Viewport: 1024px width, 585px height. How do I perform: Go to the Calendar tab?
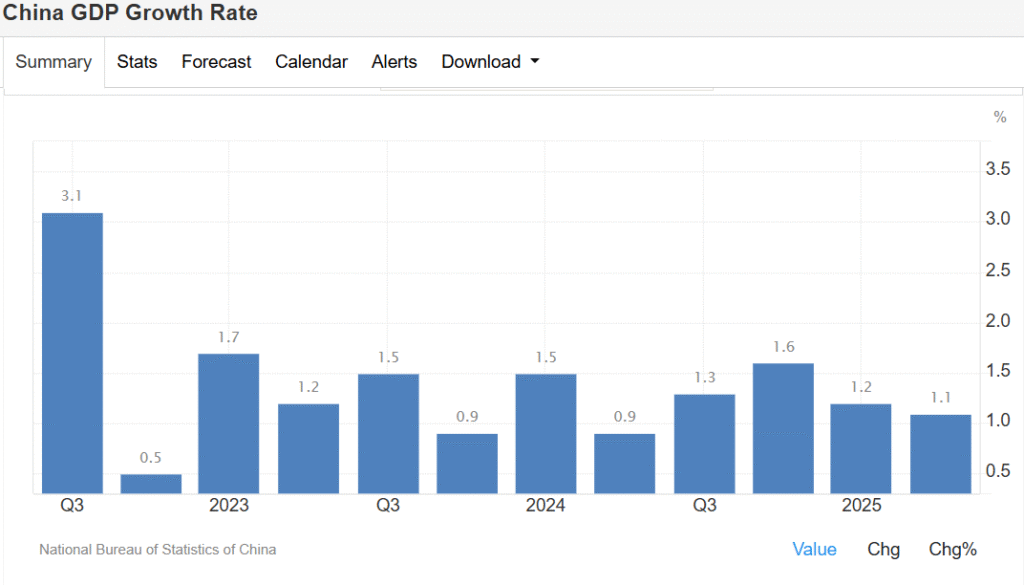pyautogui.click(x=311, y=62)
